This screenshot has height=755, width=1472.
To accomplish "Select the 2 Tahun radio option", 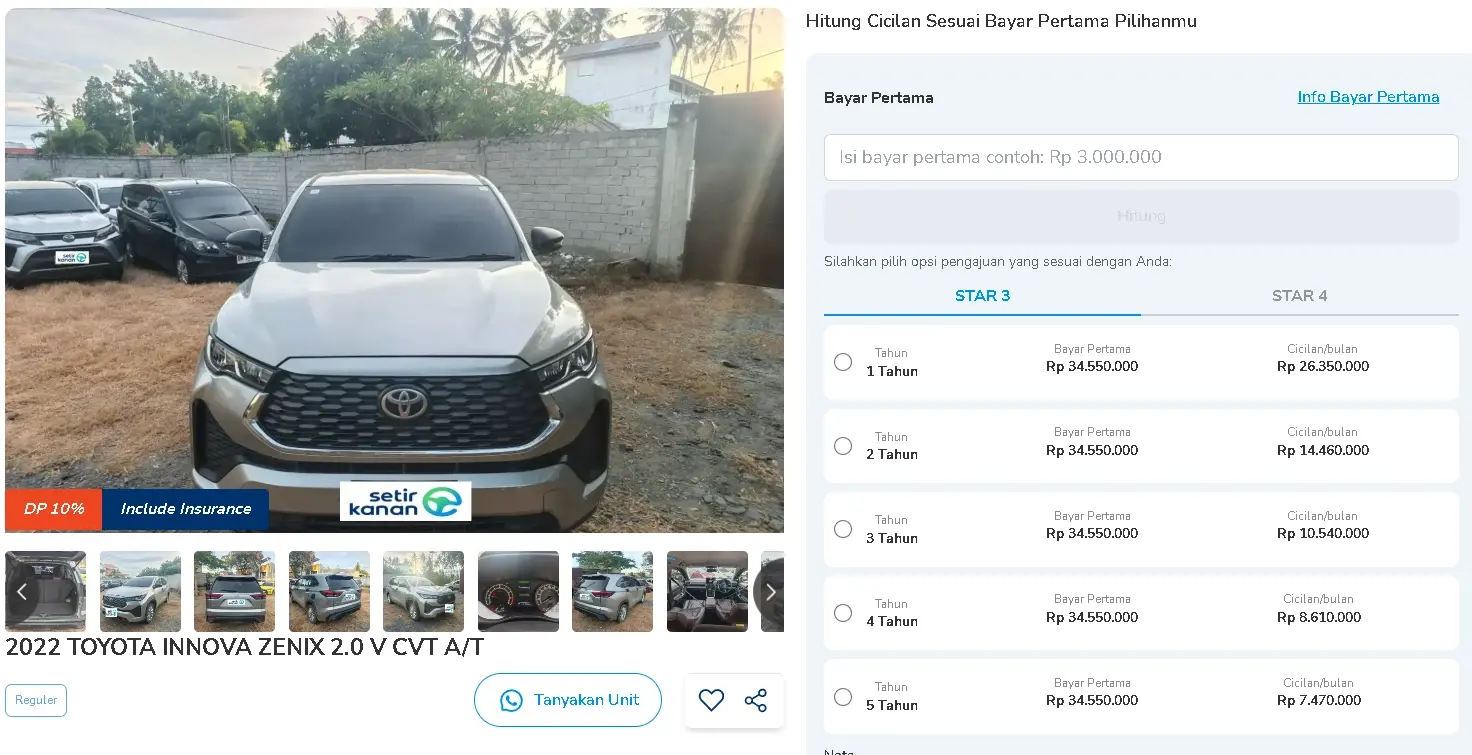I will click(x=843, y=446).
